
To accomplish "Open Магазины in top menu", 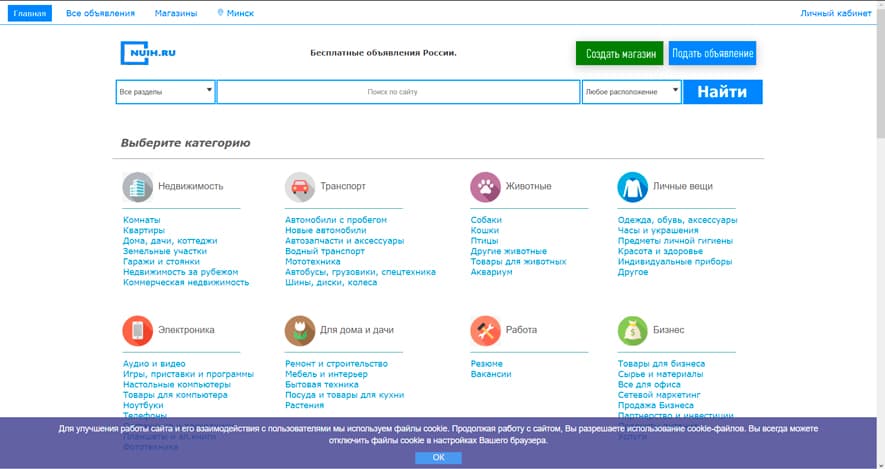I will [176, 13].
